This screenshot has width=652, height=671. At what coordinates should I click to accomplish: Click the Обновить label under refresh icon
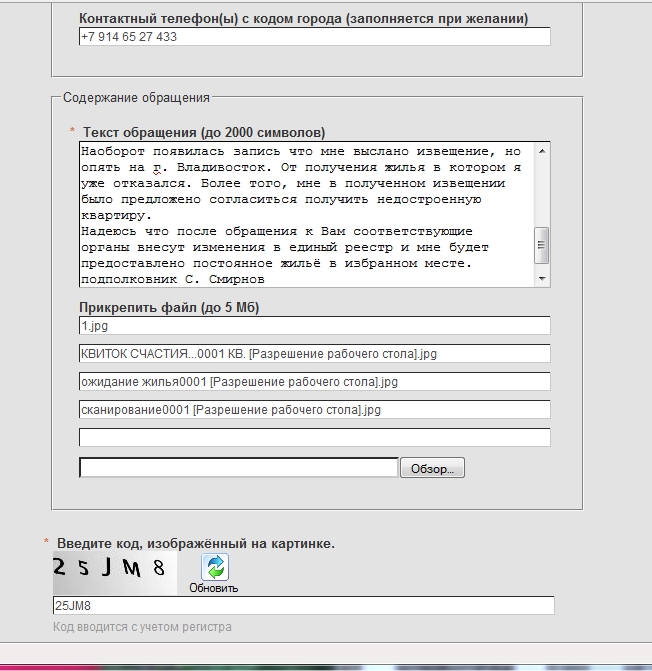pos(214,588)
